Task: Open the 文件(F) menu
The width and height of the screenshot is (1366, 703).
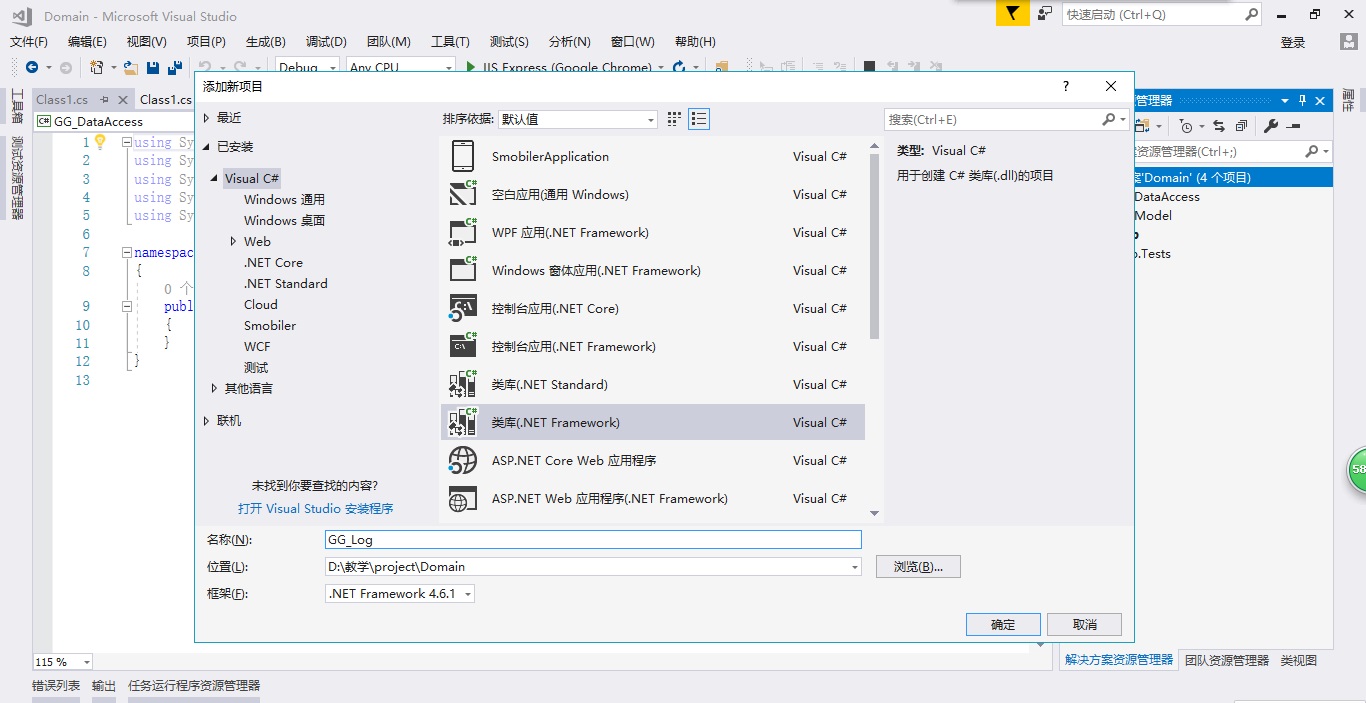Action: [x=29, y=41]
